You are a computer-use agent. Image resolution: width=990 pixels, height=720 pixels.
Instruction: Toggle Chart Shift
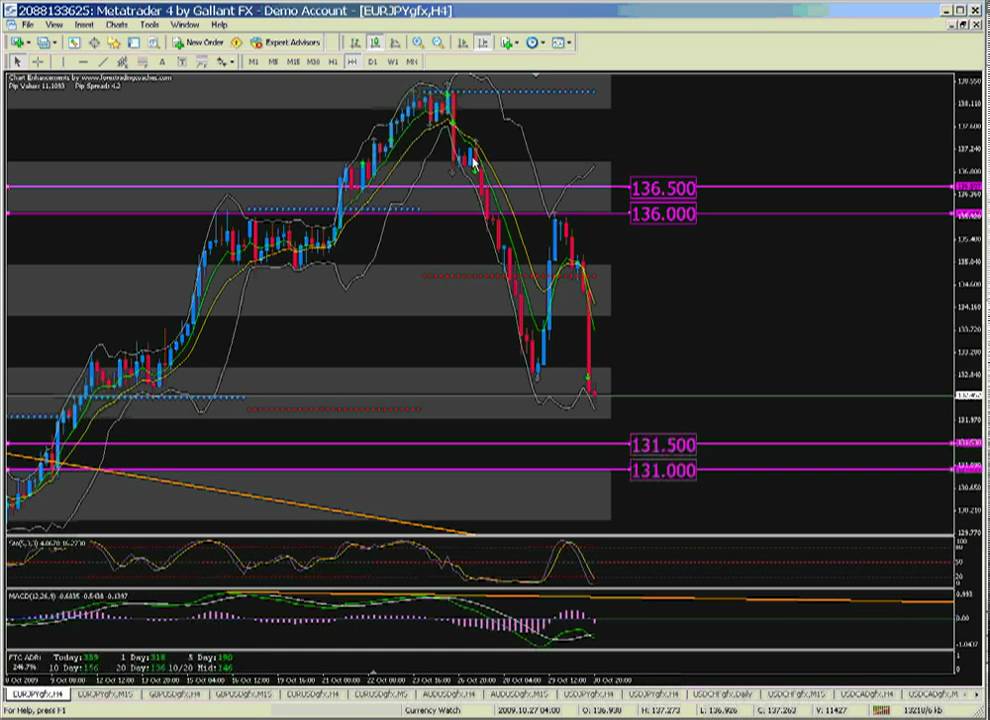483,42
